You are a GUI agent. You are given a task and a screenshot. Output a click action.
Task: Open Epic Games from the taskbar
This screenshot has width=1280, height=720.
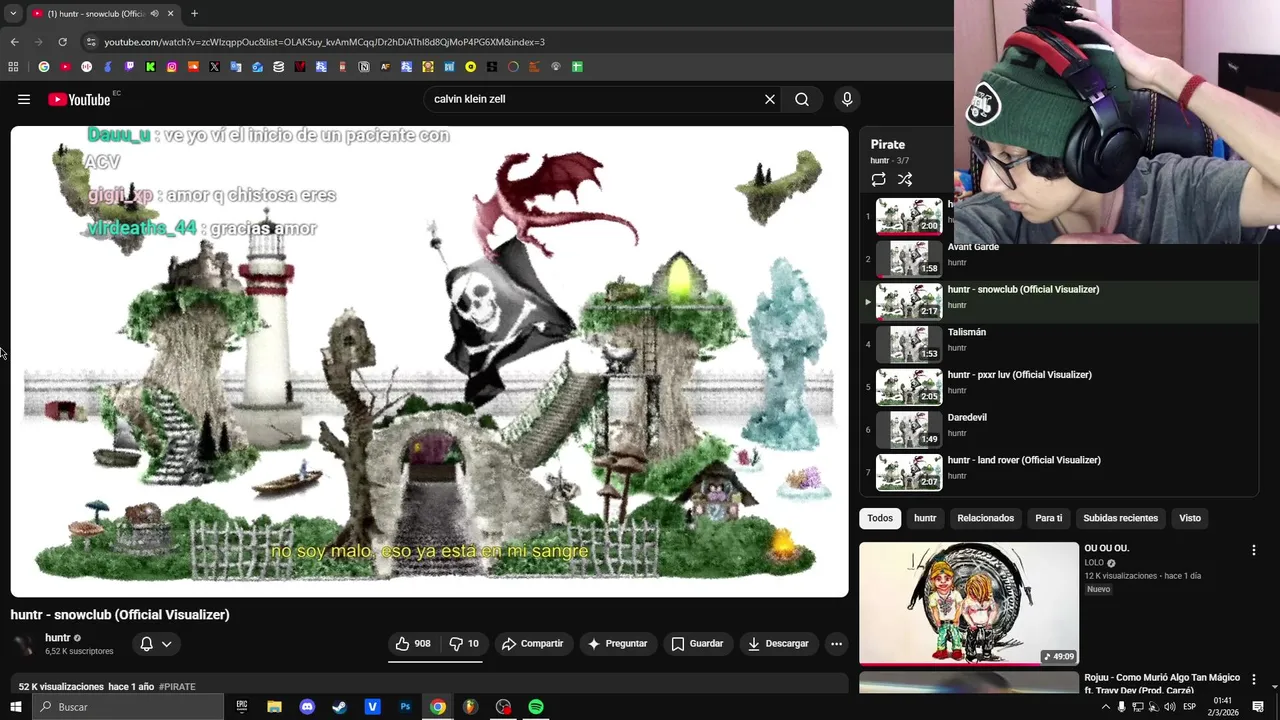[x=241, y=707]
